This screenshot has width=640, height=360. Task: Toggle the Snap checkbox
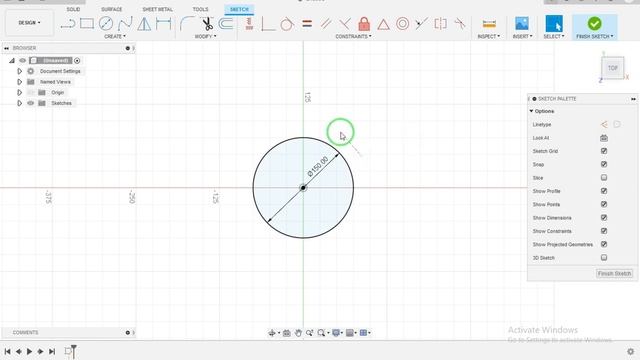pos(604,164)
